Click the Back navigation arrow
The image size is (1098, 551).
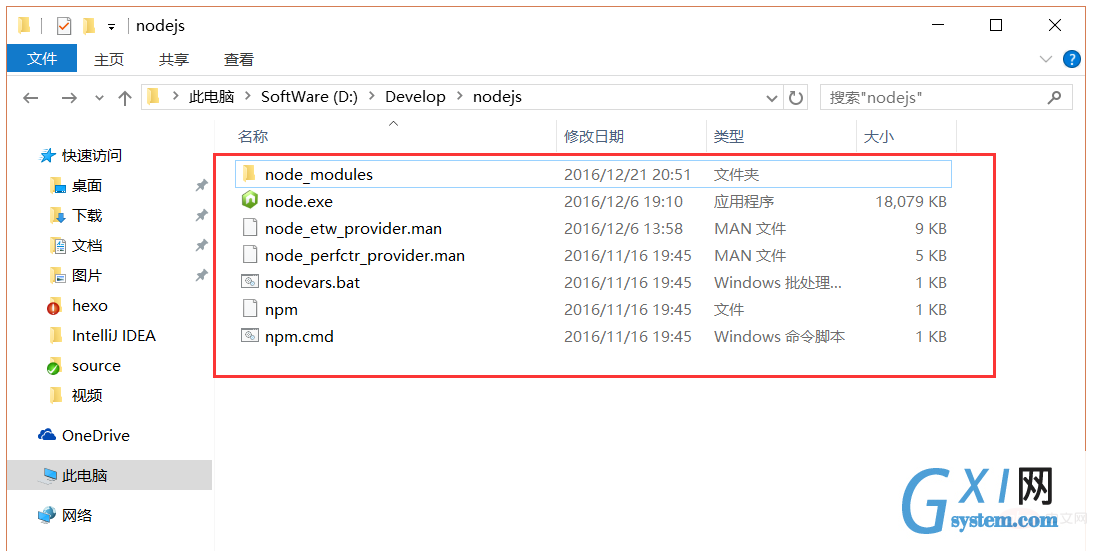[31, 98]
